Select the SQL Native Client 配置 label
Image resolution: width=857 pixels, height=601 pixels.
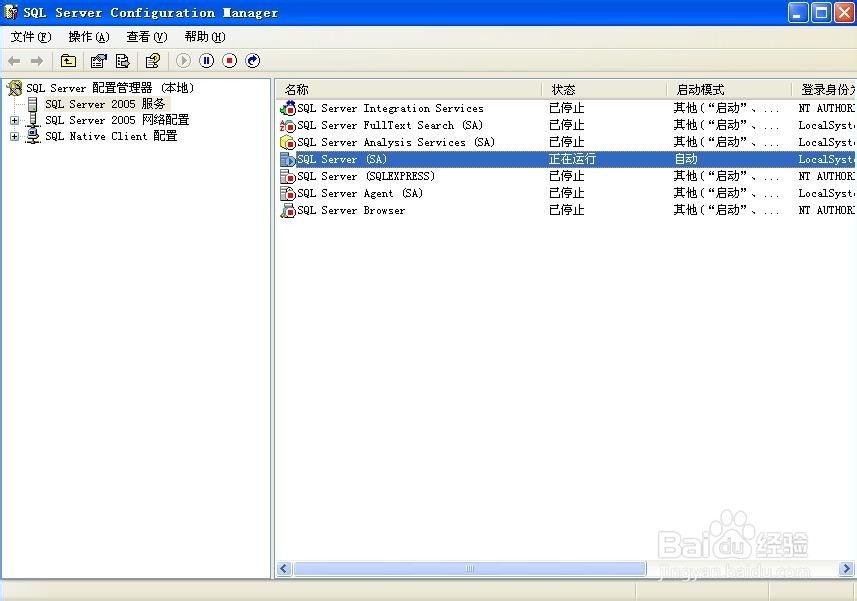[x=111, y=136]
